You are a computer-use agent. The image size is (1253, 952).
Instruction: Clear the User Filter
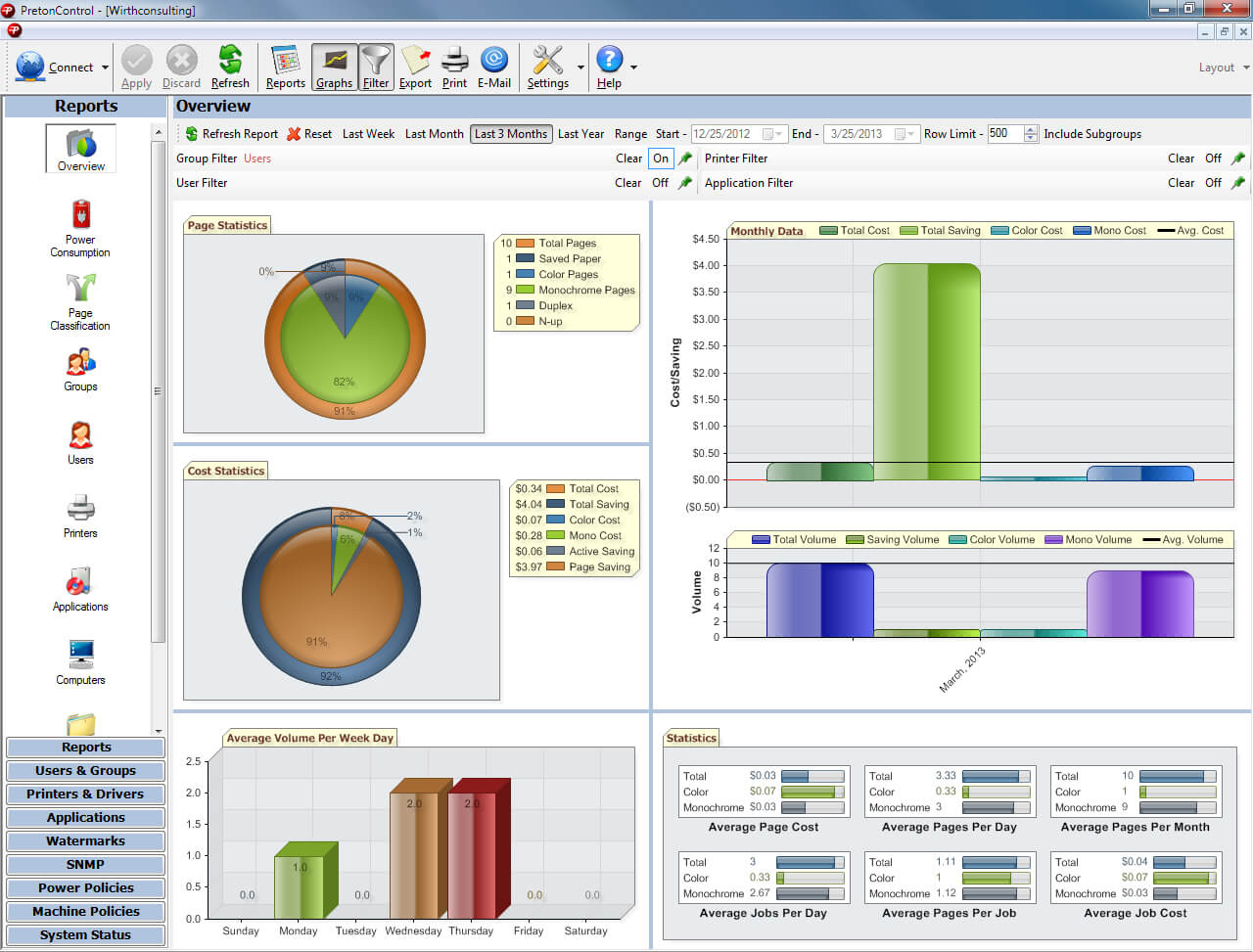[x=628, y=183]
